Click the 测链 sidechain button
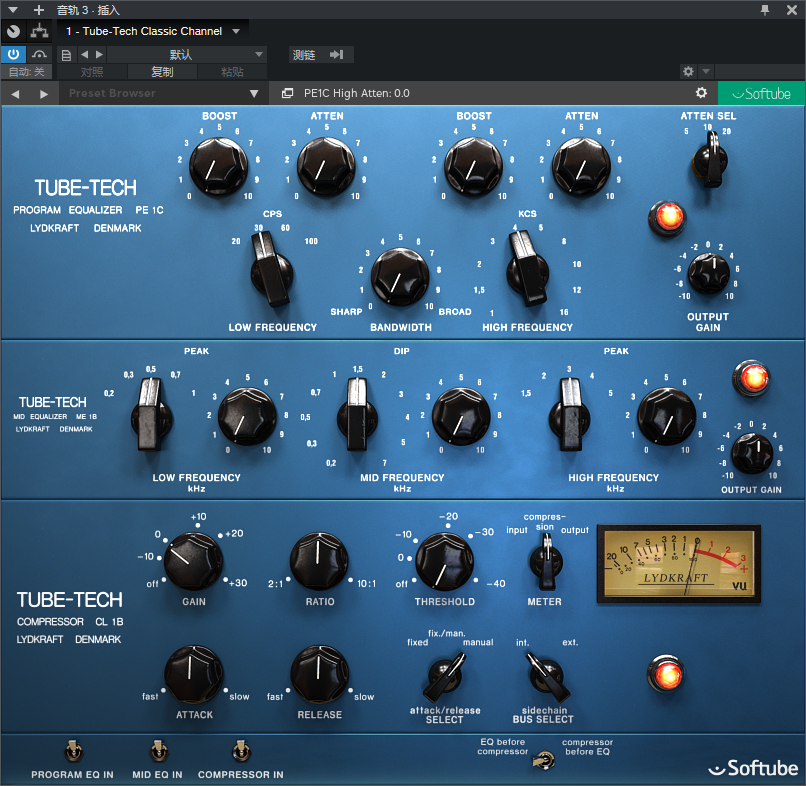This screenshot has height=786, width=806. (x=320, y=54)
